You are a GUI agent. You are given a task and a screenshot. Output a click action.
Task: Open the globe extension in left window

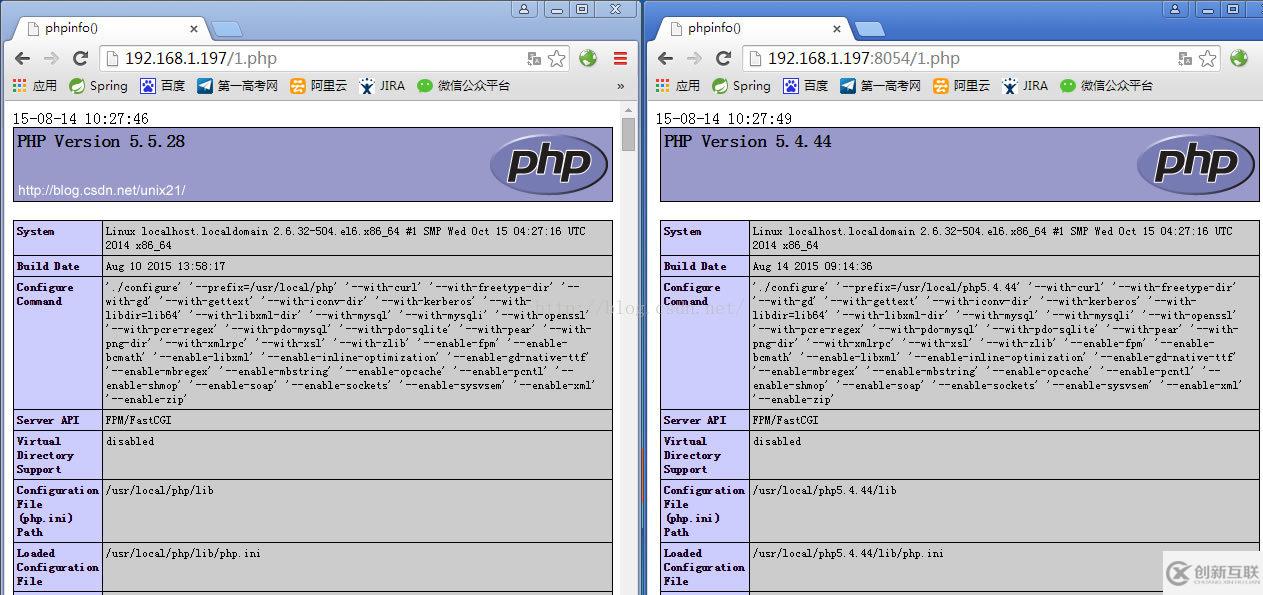[x=588, y=58]
